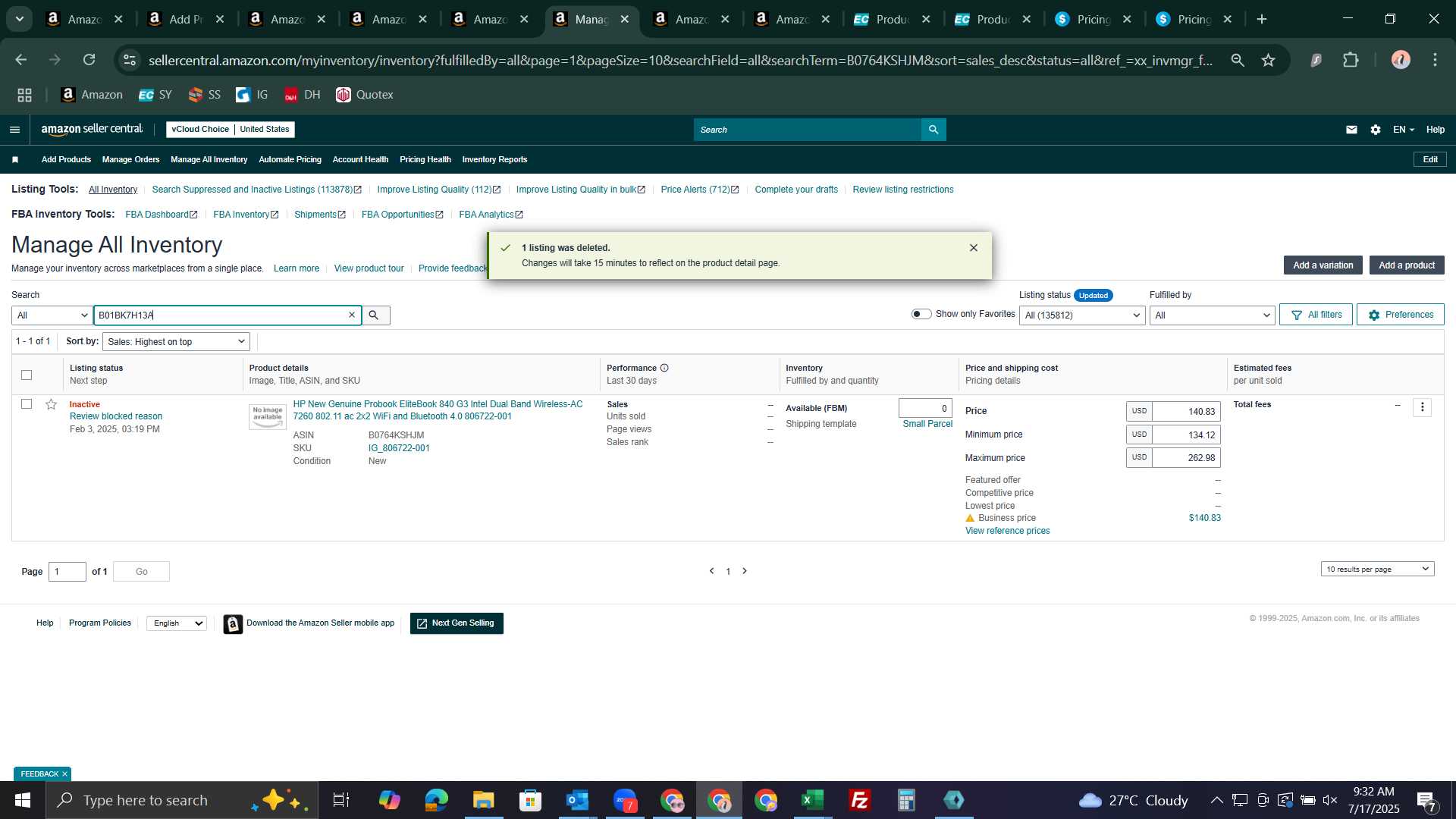Open the Chrome extensions puzzle icon
This screenshot has height=819, width=1456.
1351,60
